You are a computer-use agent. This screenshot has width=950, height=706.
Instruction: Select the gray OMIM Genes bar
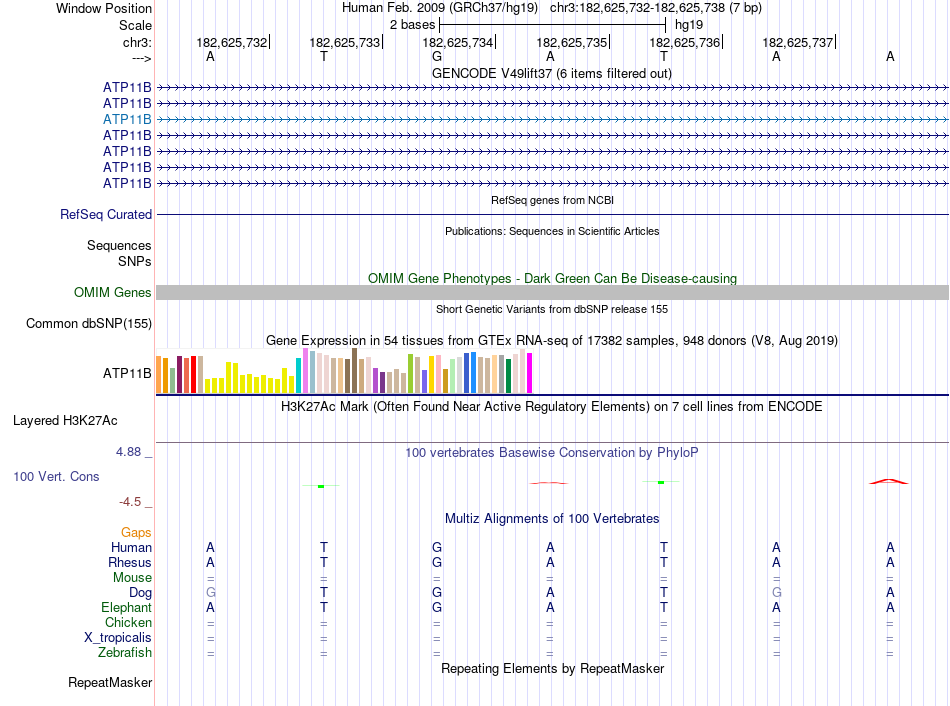(552, 292)
